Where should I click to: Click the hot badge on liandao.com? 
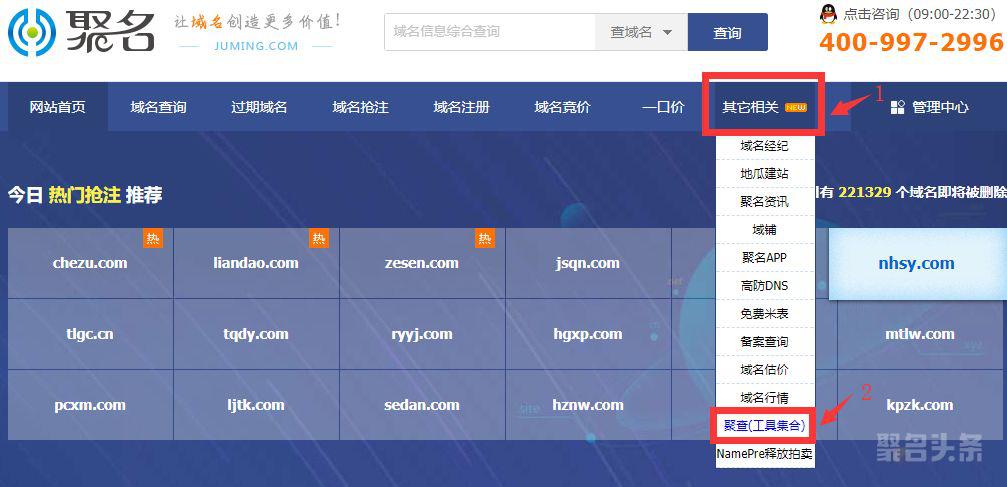click(x=319, y=238)
